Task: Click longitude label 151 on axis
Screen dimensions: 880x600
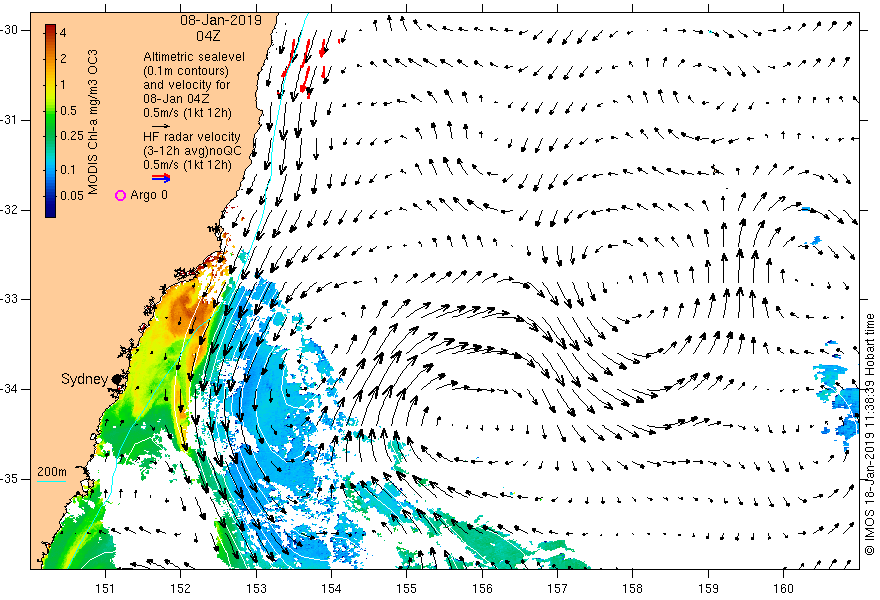Action: 105,588
